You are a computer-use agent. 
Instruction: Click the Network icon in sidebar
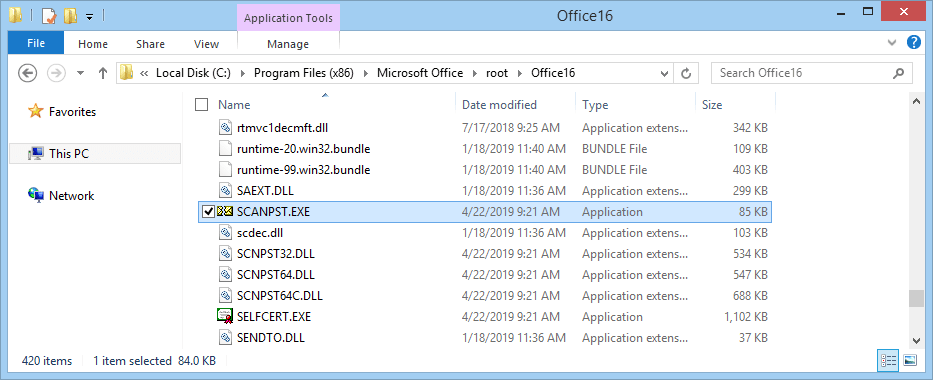point(36,195)
